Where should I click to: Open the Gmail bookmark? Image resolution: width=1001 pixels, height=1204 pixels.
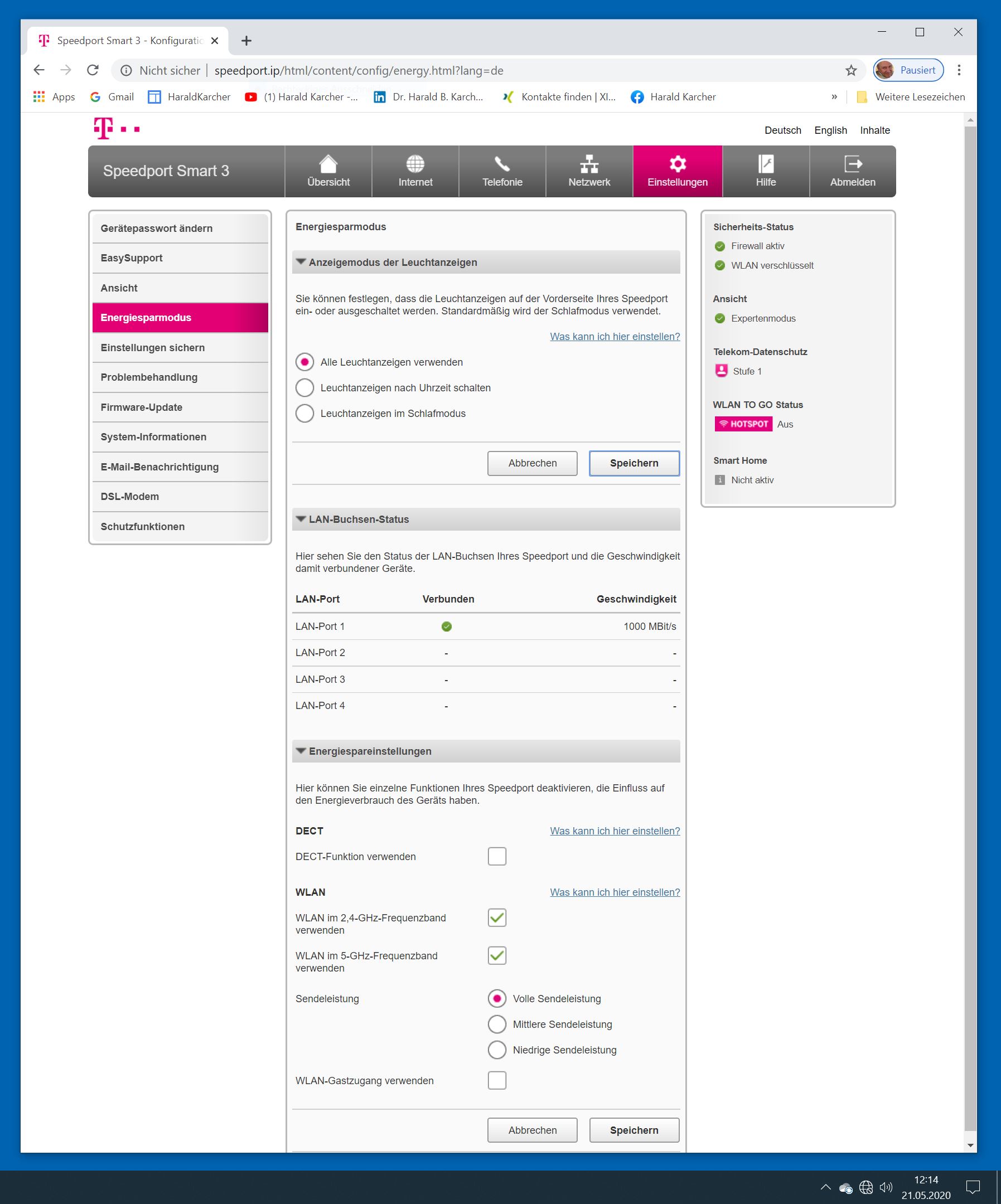coord(112,97)
